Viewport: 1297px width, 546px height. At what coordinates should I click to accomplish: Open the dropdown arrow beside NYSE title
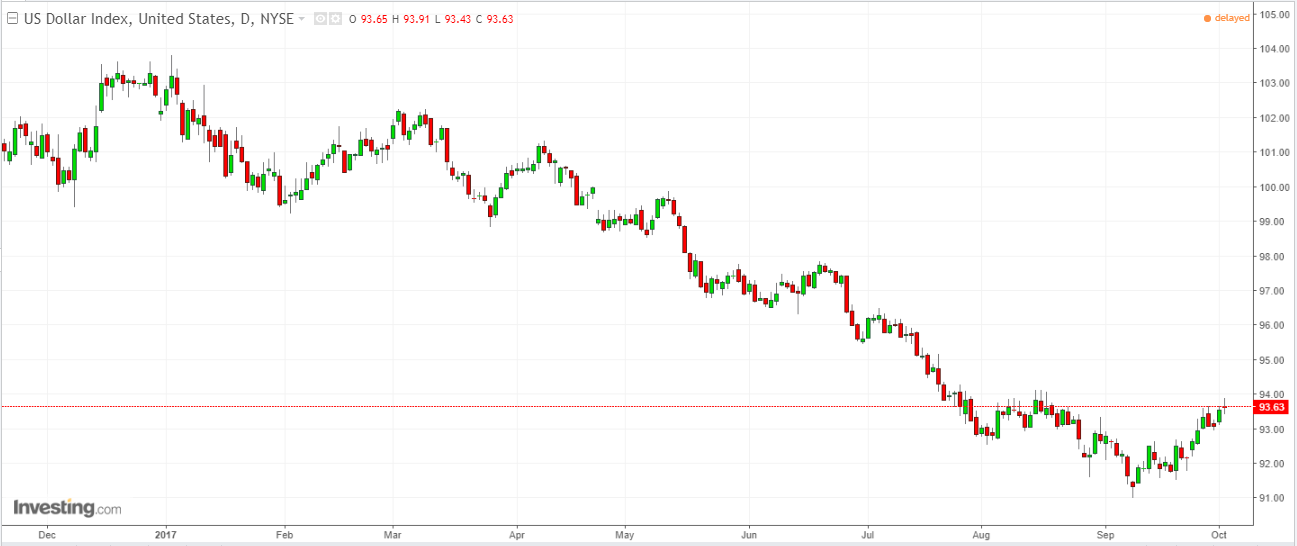[302, 18]
